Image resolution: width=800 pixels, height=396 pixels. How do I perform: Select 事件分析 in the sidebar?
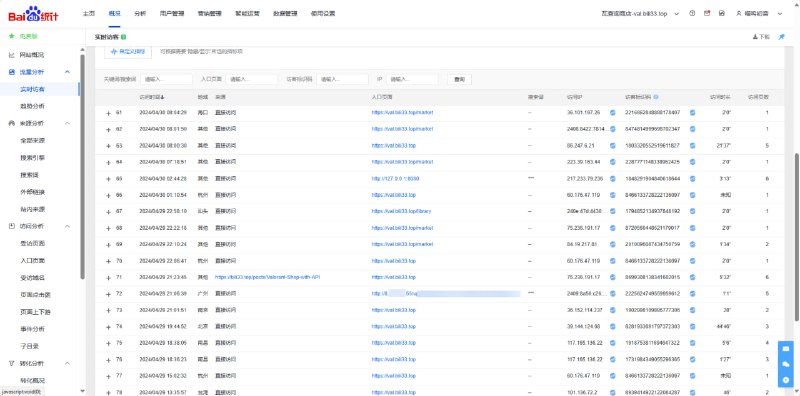coord(32,329)
